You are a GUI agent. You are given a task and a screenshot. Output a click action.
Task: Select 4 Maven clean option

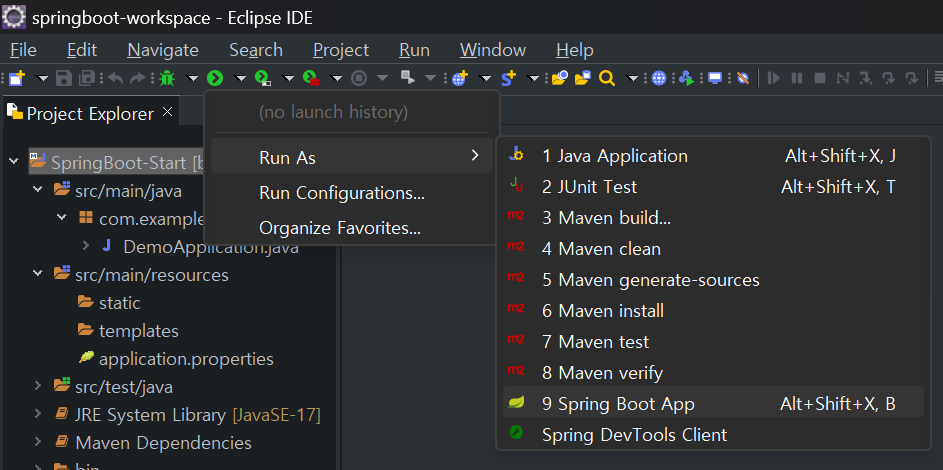713,249
